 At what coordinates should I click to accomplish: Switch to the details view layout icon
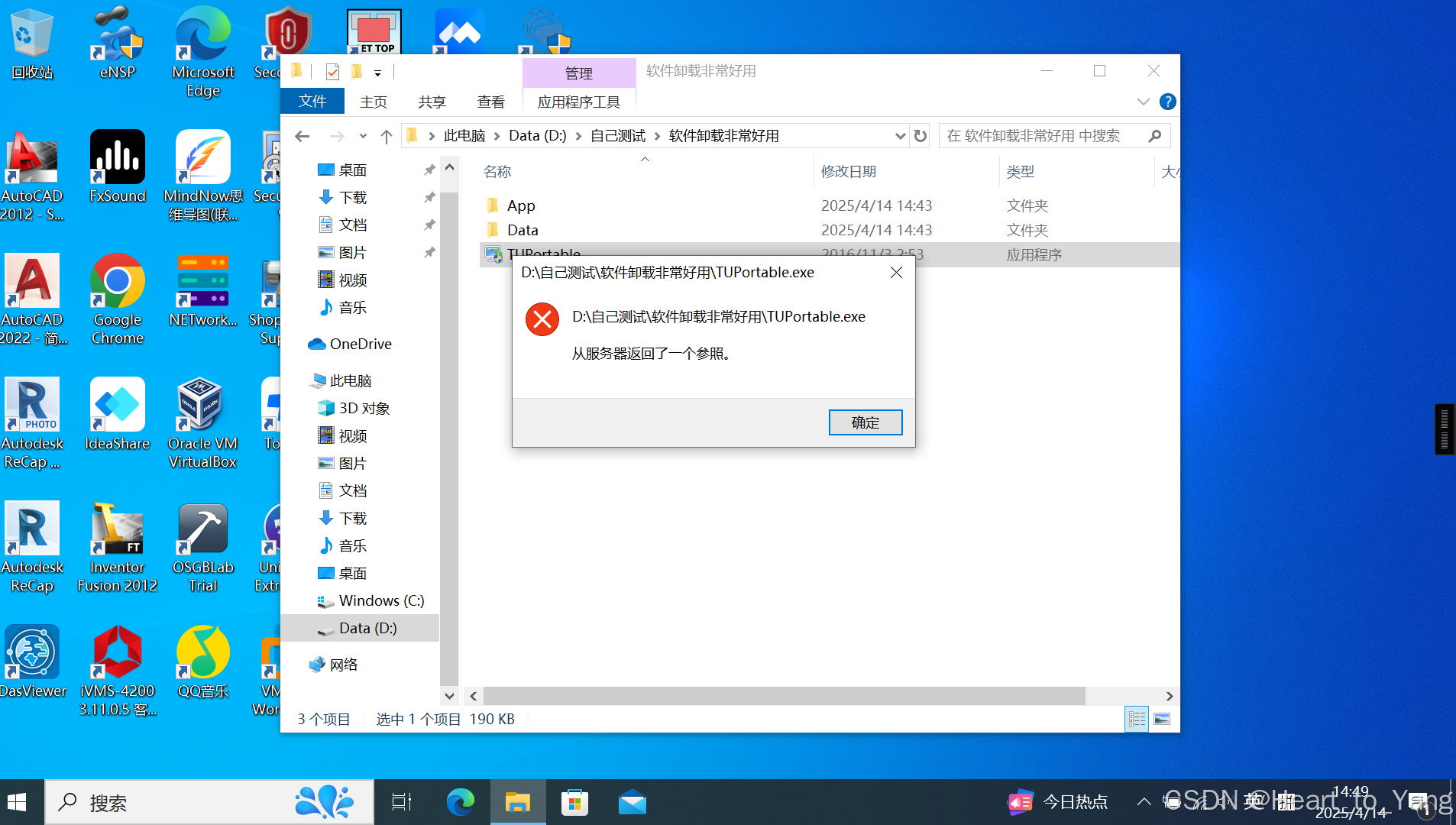[1137, 719]
